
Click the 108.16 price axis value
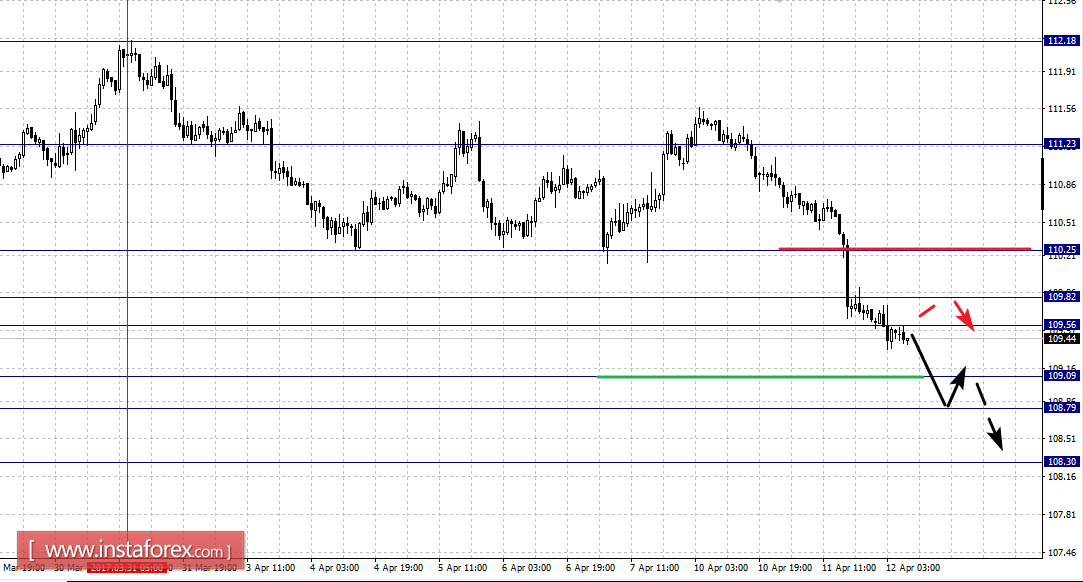[1062, 477]
